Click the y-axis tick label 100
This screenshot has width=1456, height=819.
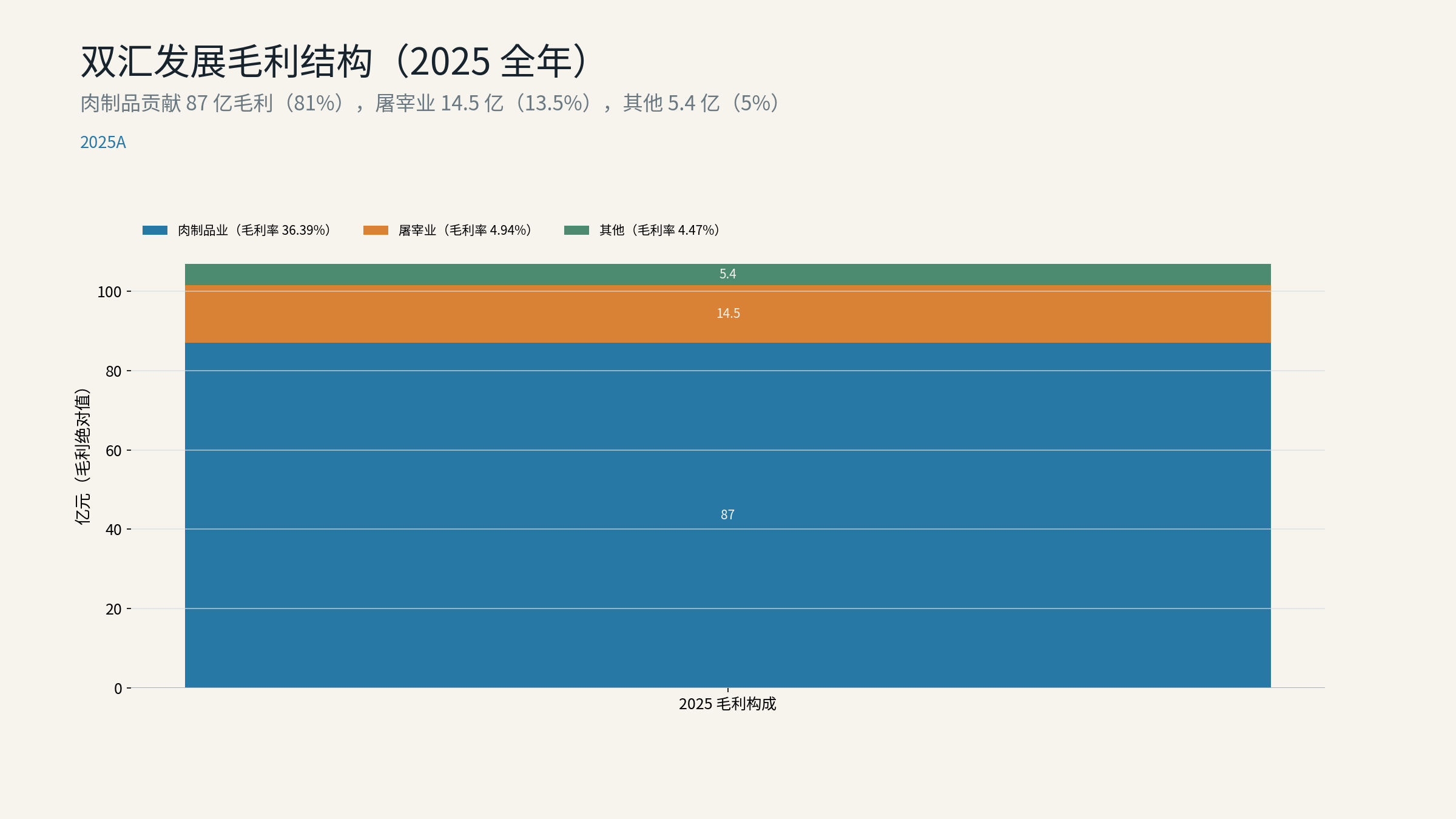109,292
